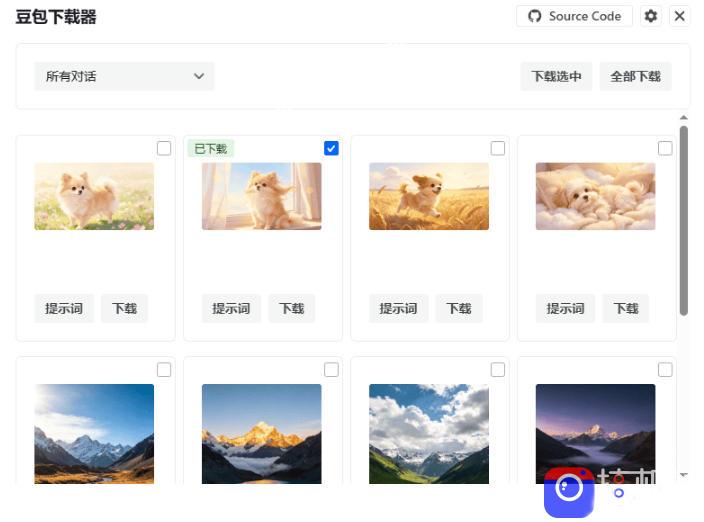
Task: Open the running puppy in wheat thumbnail
Action: (x=429, y=197)
